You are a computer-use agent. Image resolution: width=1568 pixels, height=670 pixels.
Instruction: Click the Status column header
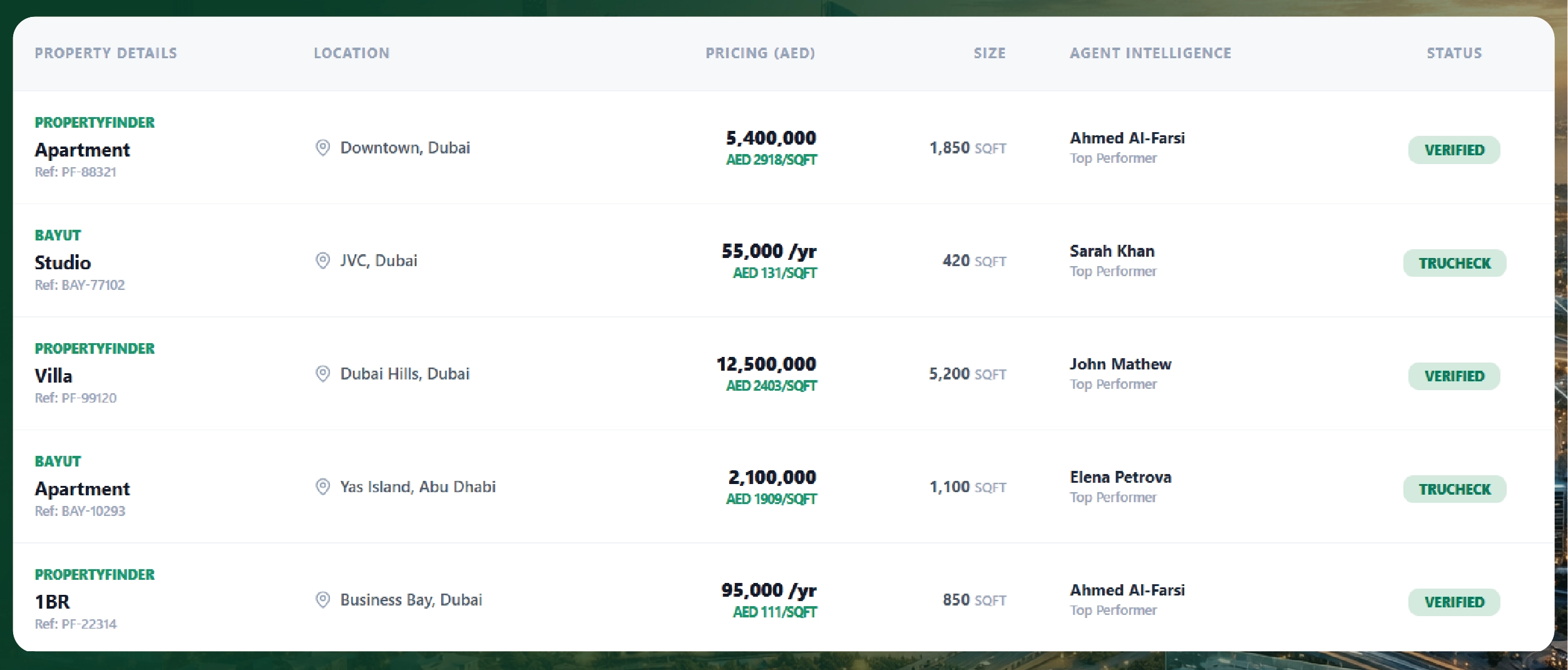[1453, 53]
